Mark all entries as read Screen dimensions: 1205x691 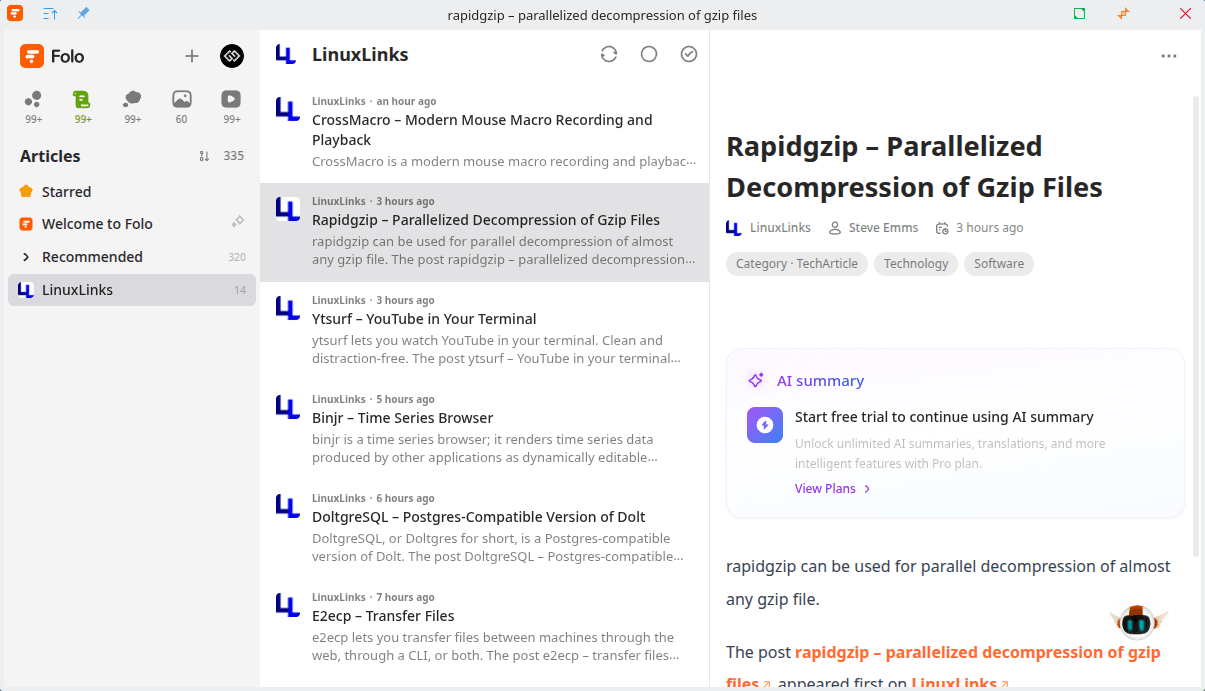[689, 54]
